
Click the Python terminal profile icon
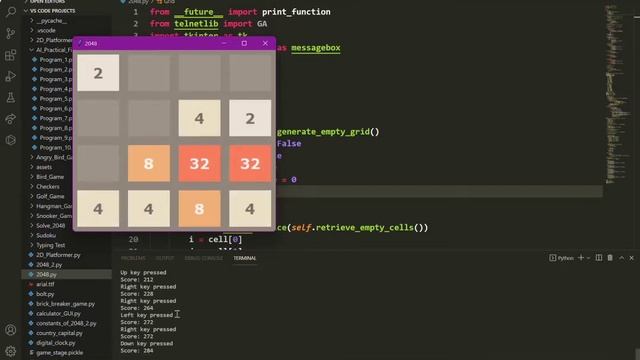(552, 258)
